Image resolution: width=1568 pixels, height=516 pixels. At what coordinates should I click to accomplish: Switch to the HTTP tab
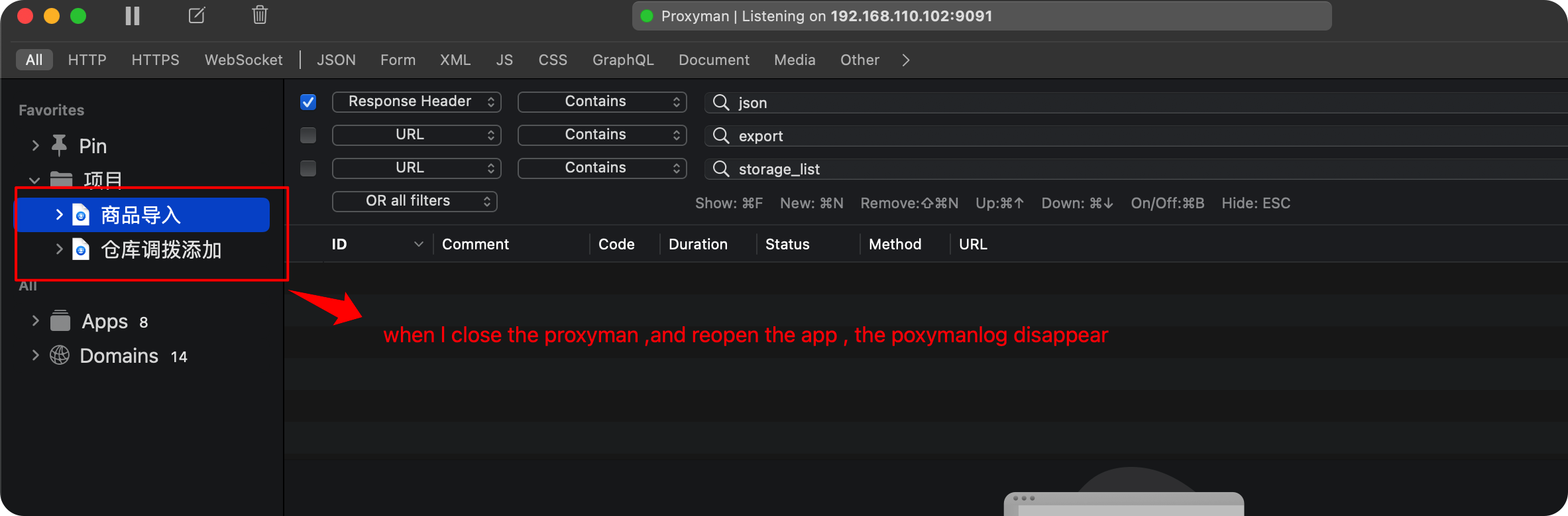point(87,60)
